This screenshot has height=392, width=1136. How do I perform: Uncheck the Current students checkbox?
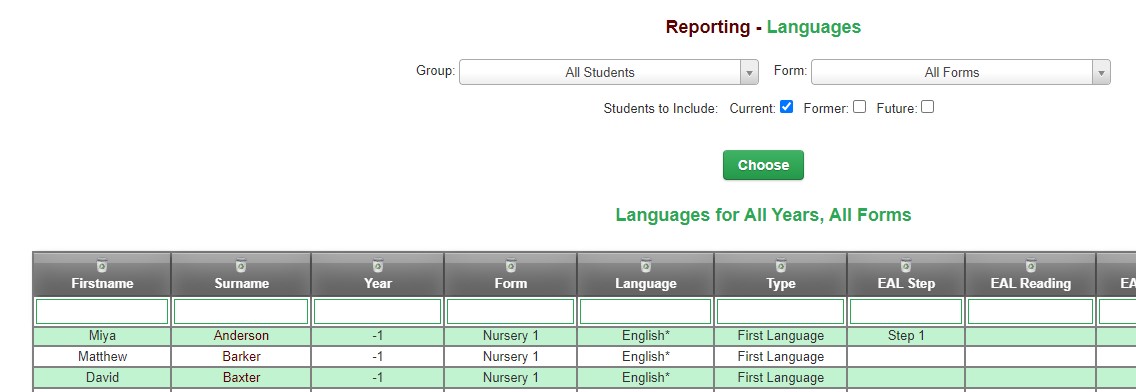(786, 107)
